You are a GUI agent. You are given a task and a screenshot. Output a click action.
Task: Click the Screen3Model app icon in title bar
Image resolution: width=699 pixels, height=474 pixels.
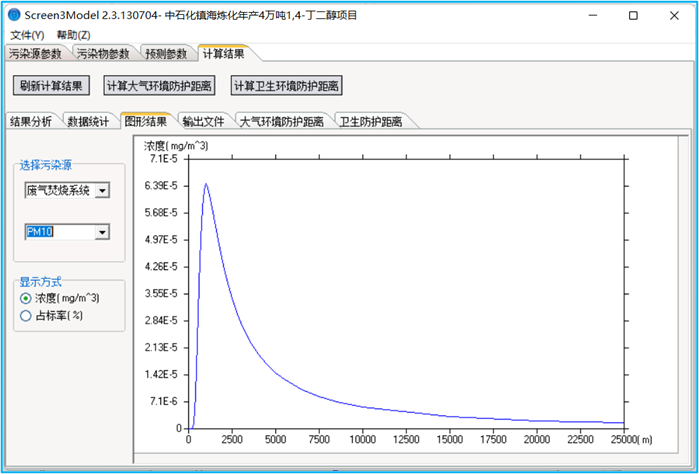pos(14,15)
